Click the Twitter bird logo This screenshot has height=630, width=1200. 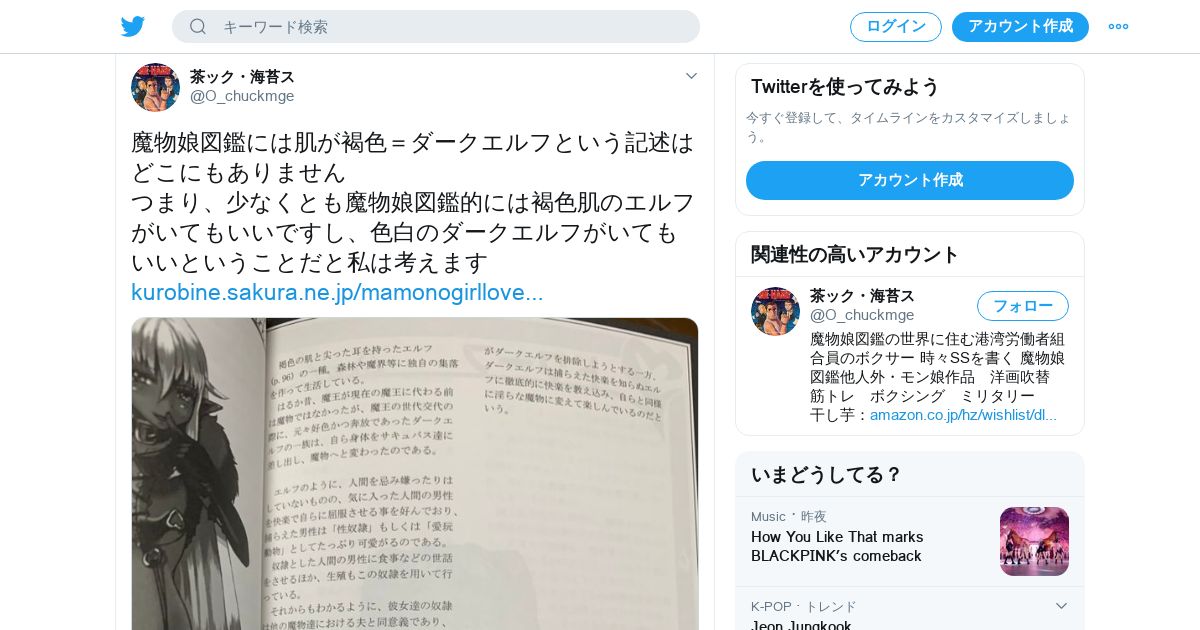coord(133,26)
